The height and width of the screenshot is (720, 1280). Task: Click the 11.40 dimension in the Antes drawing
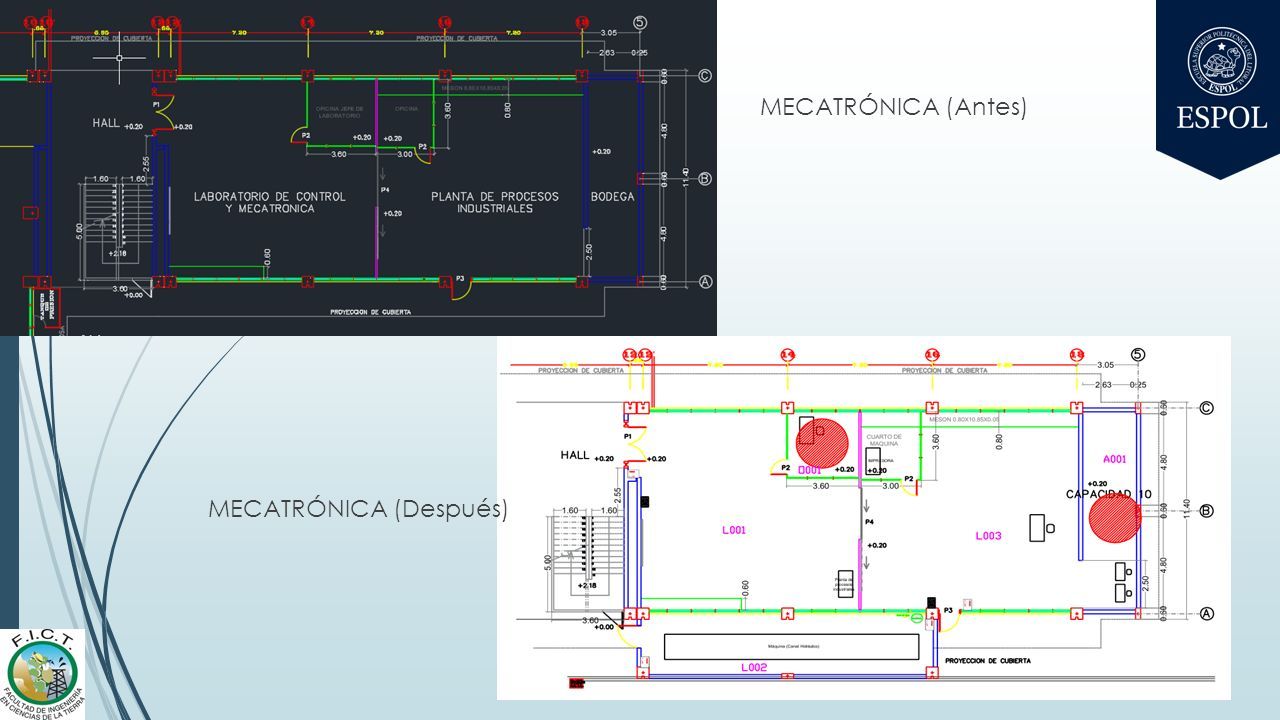[686, 179]
